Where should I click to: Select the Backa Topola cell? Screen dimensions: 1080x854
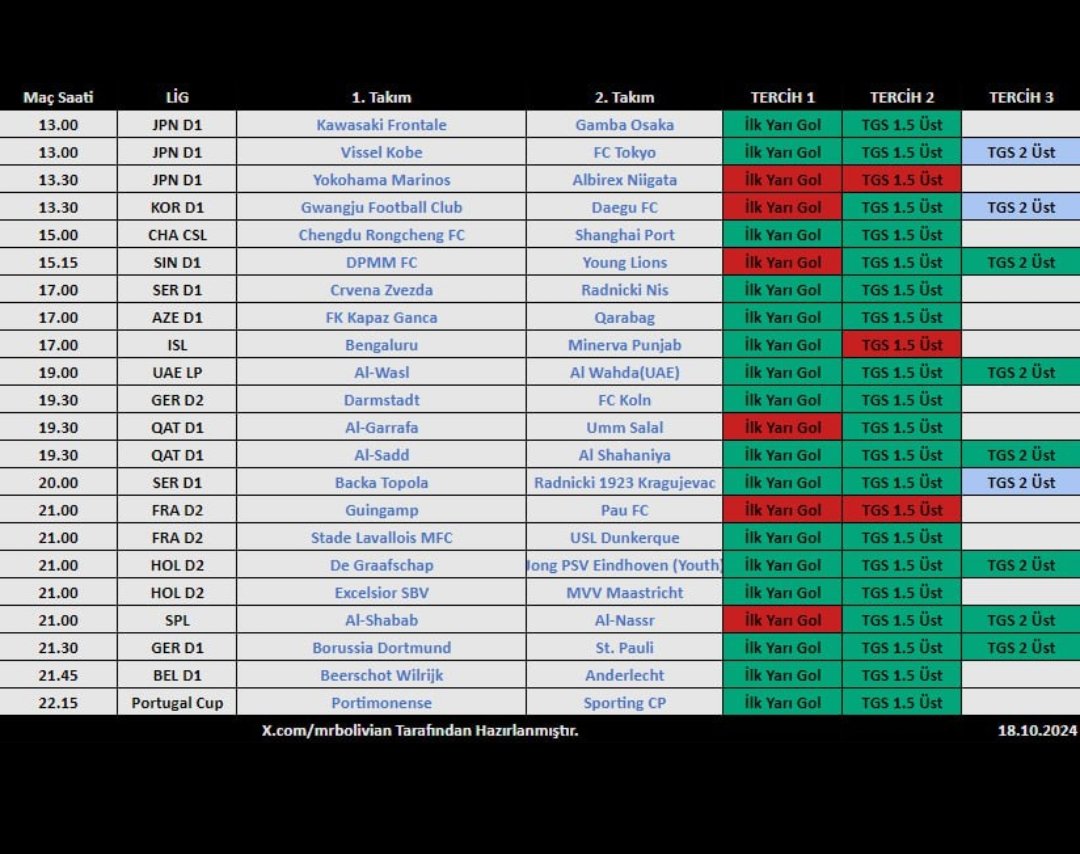click(x=381, y=483)
